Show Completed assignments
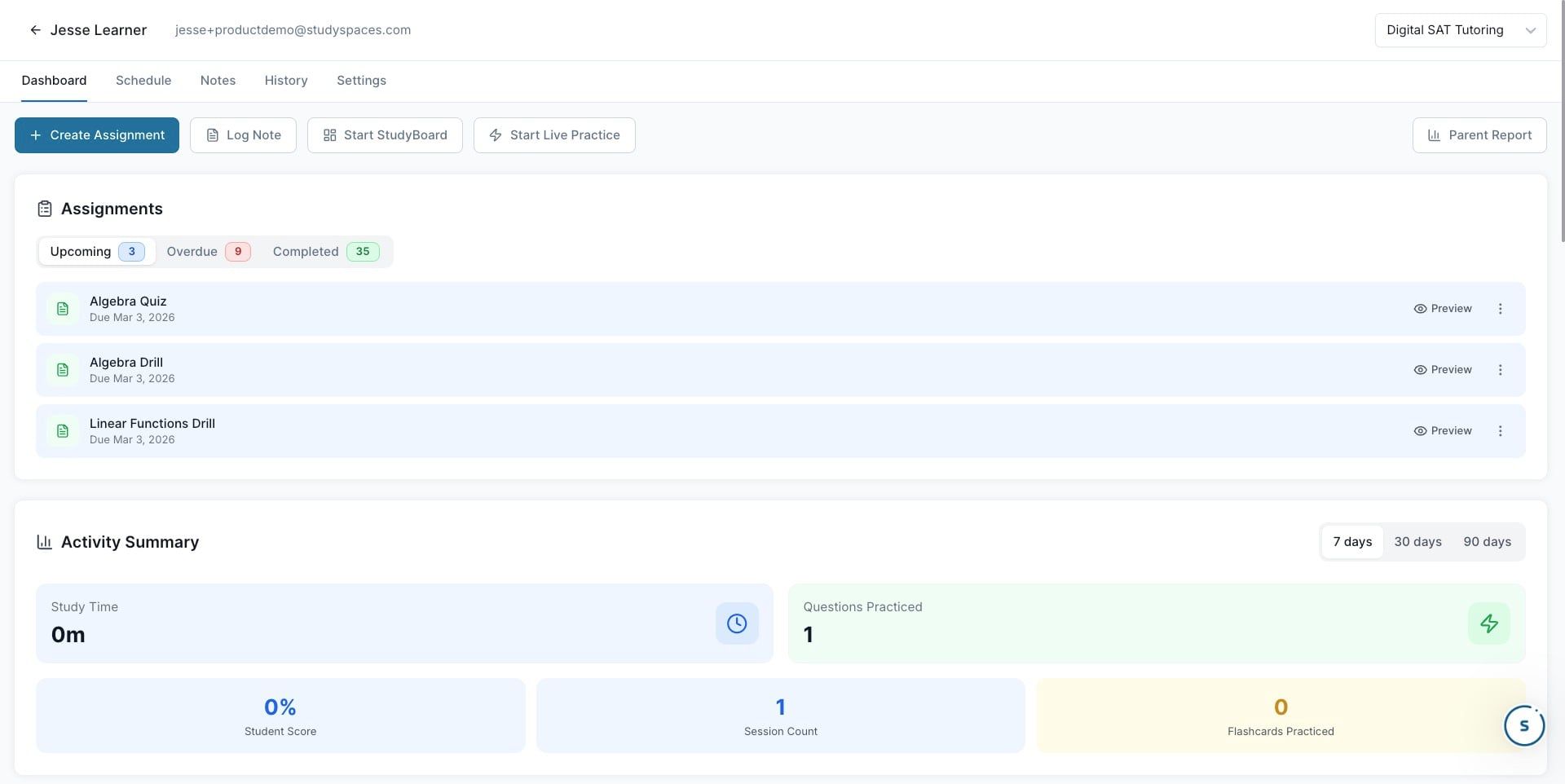1565x784 pixels. (x=325, y=252)
